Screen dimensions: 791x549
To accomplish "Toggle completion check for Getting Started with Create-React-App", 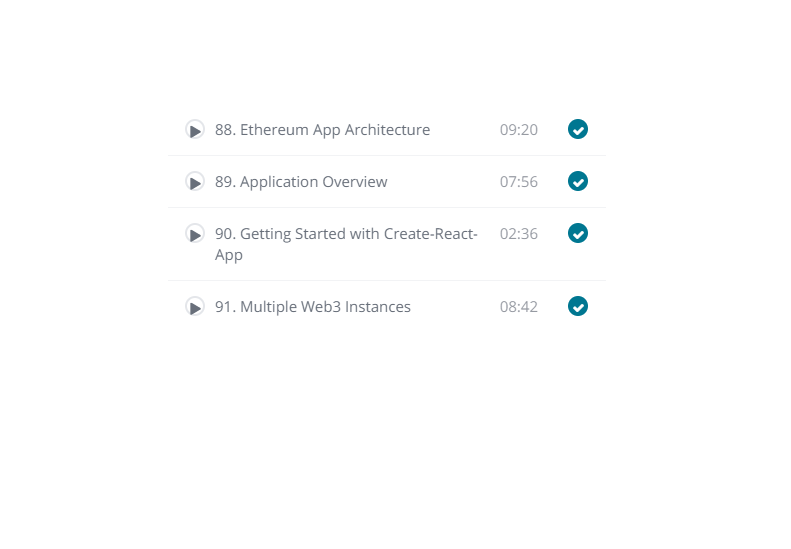I will (578, 233).
